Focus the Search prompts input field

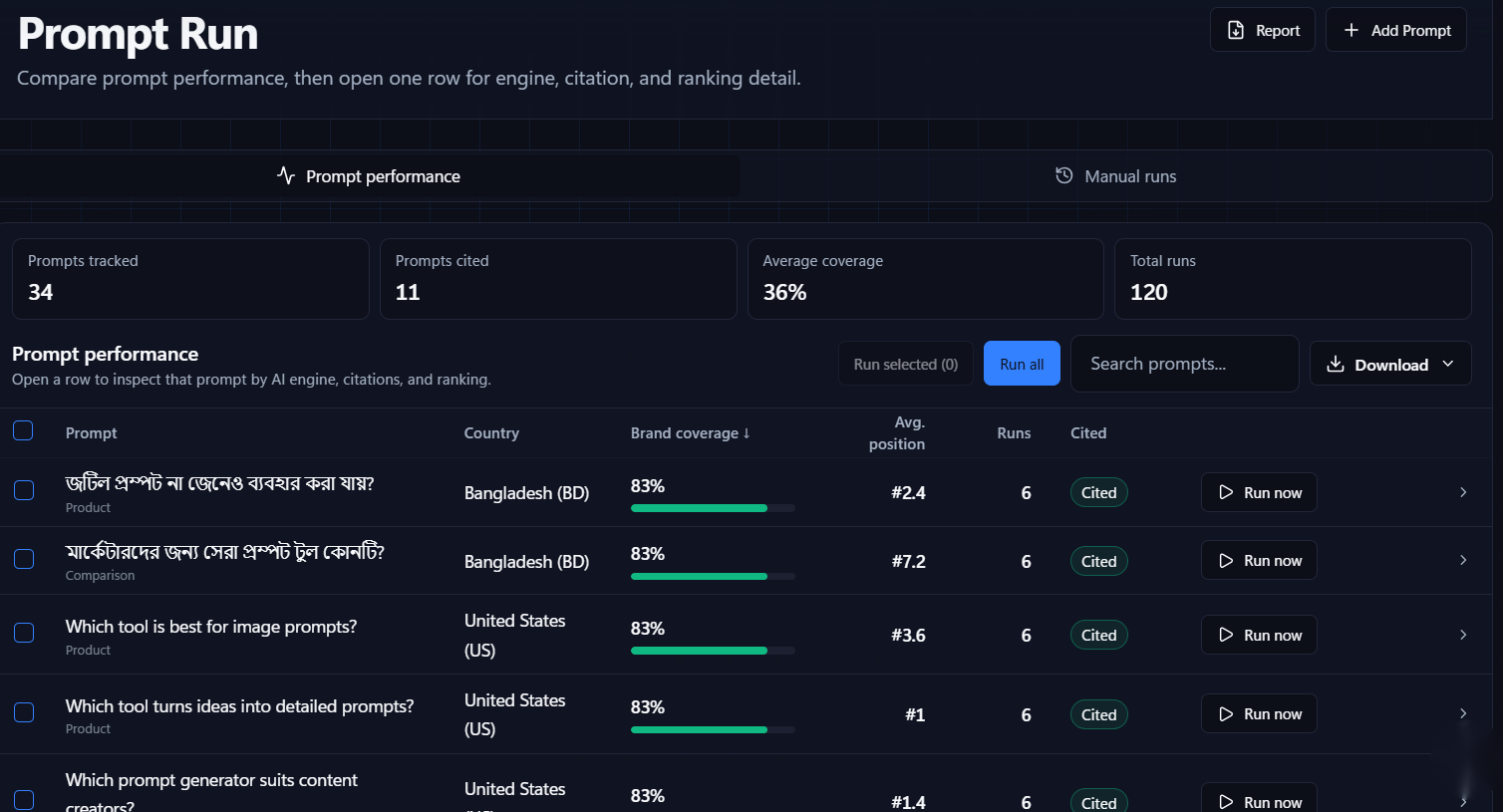point(1184,364)
